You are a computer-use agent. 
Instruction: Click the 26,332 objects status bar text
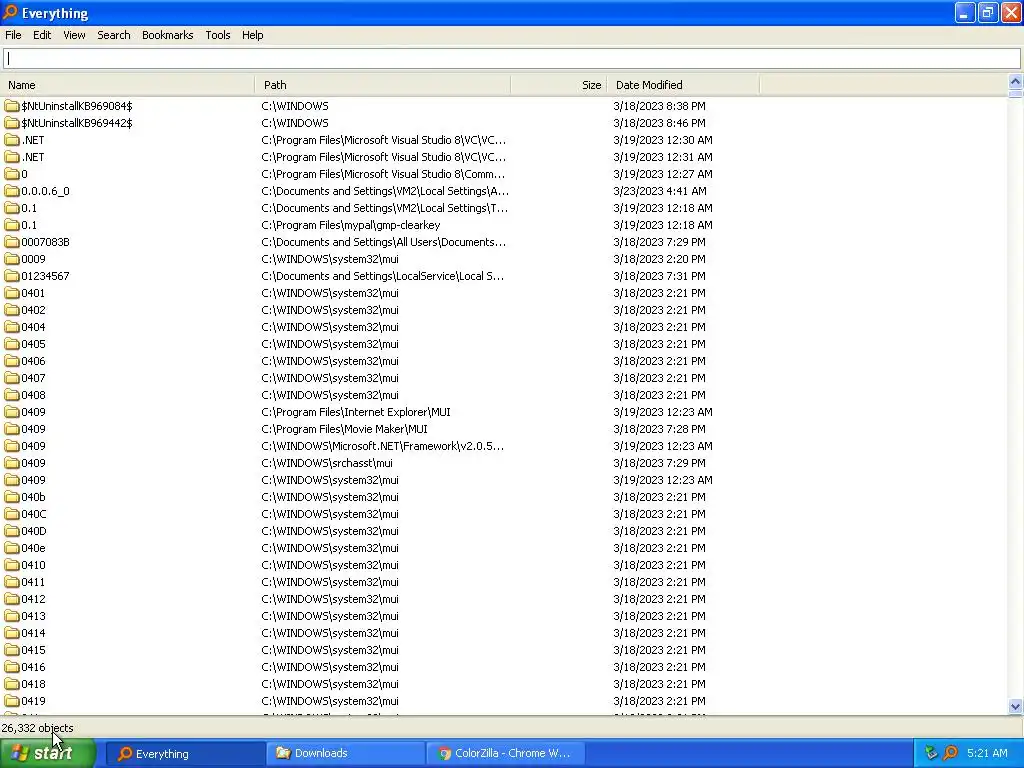coord(37,728)
